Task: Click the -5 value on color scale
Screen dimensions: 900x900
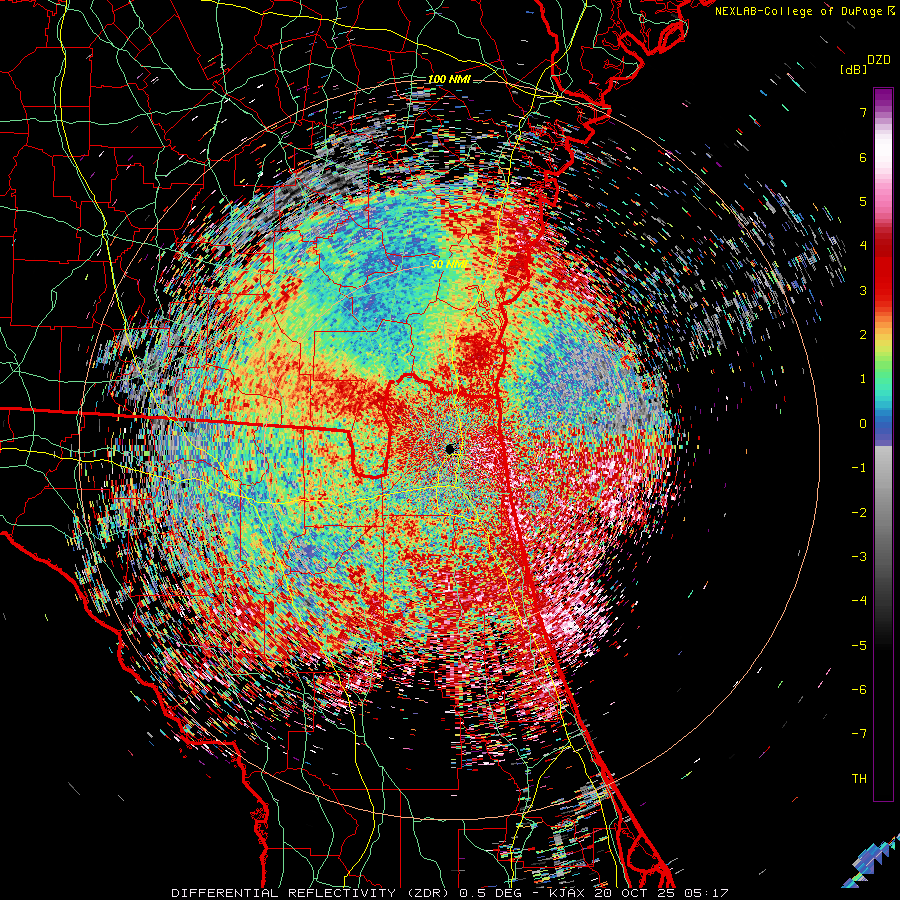Action: pos(859,645)
